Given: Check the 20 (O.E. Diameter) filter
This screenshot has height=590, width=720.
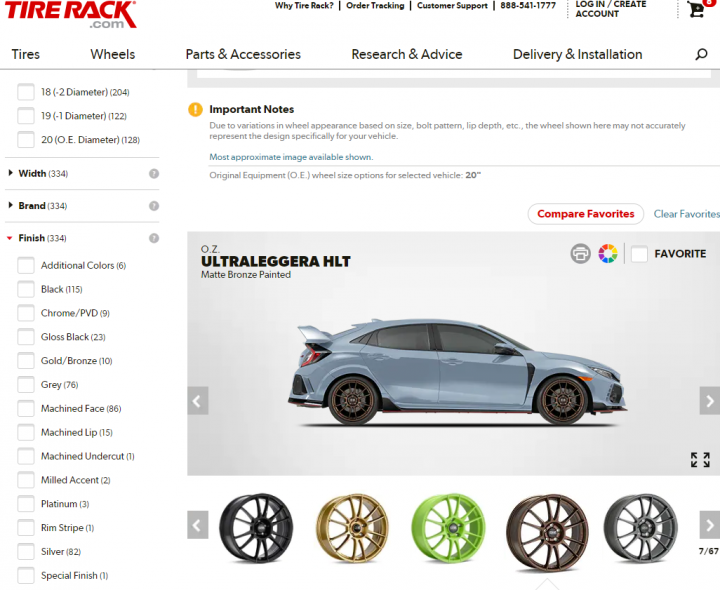Looking at the screenshot, I should coord(26,140).
